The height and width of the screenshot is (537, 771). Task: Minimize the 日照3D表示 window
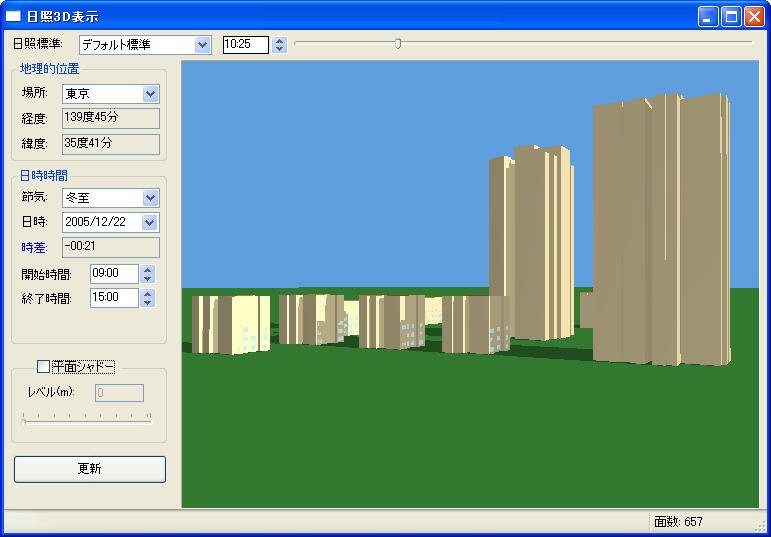click(x=708, y=17)
